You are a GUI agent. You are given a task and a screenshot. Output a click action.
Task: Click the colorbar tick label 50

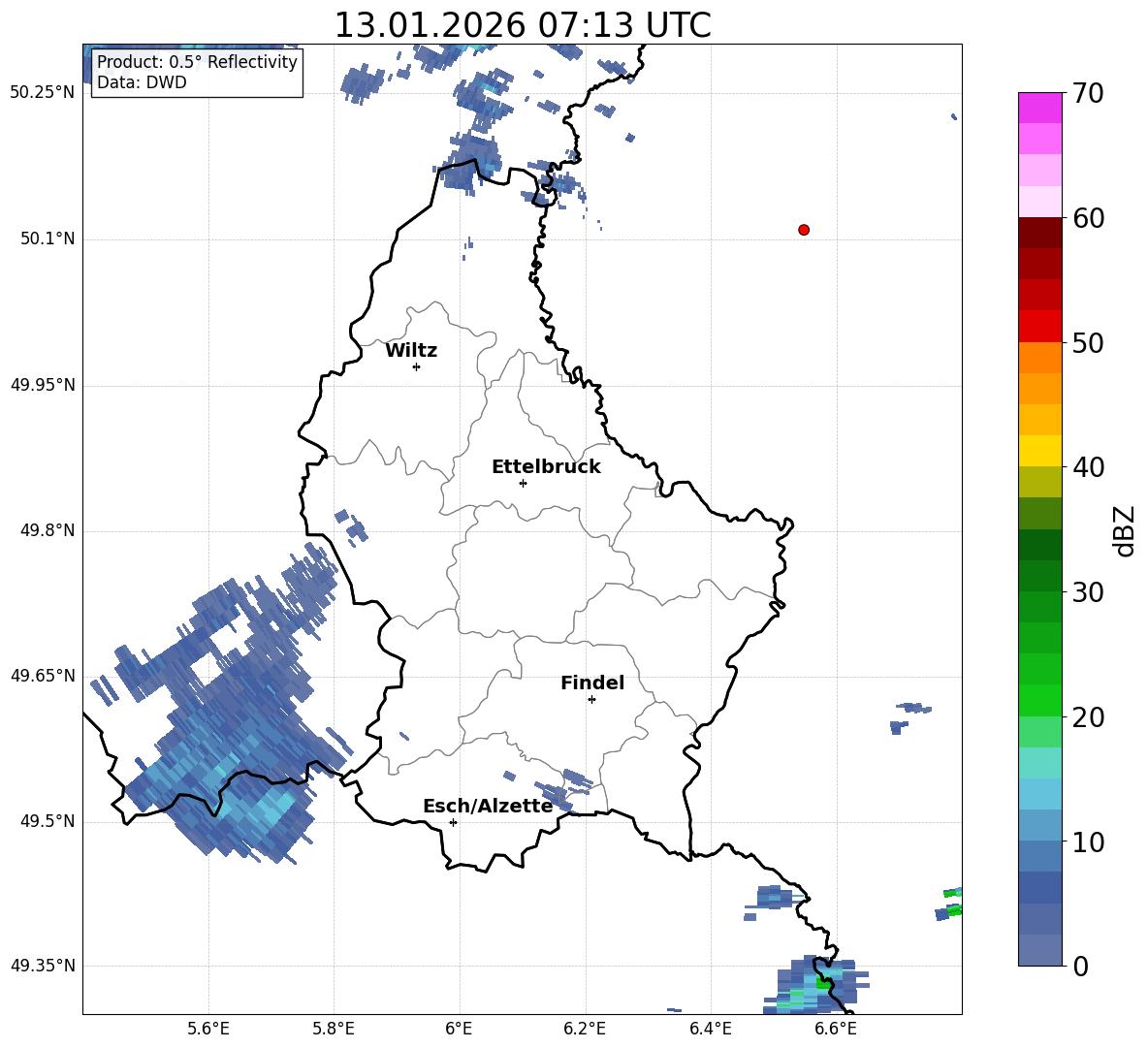(1088, 342)
